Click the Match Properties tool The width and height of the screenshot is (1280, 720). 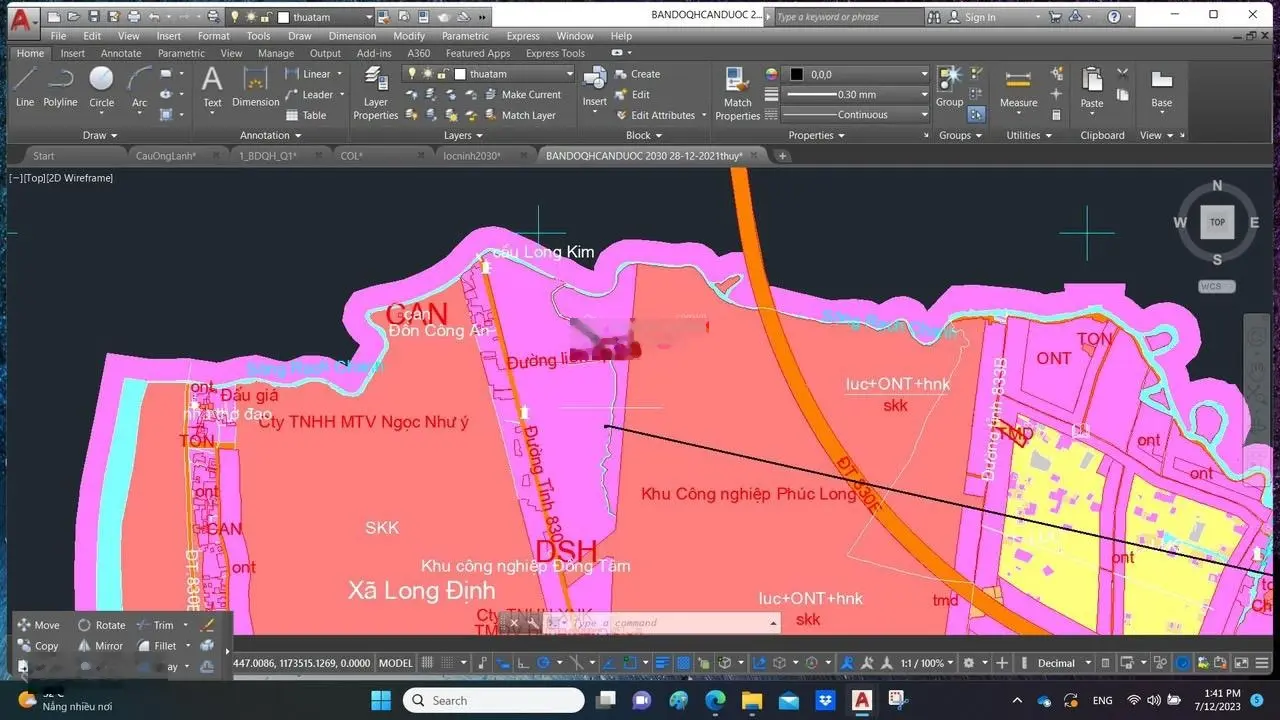click(x=738, y=92)
